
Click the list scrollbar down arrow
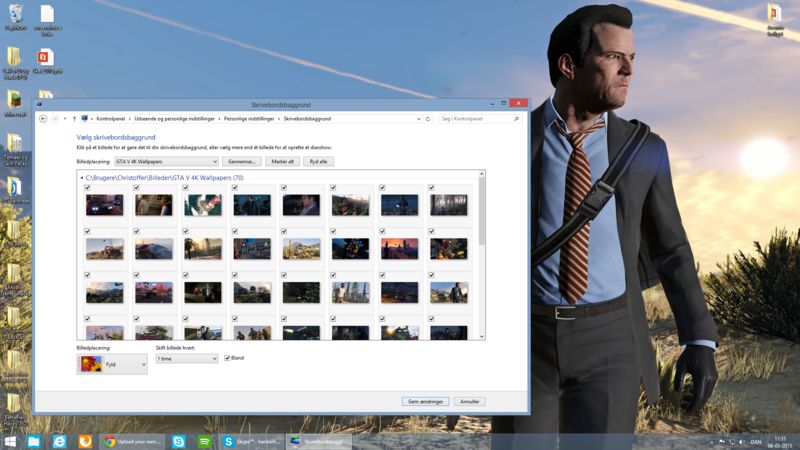(482, 336)
